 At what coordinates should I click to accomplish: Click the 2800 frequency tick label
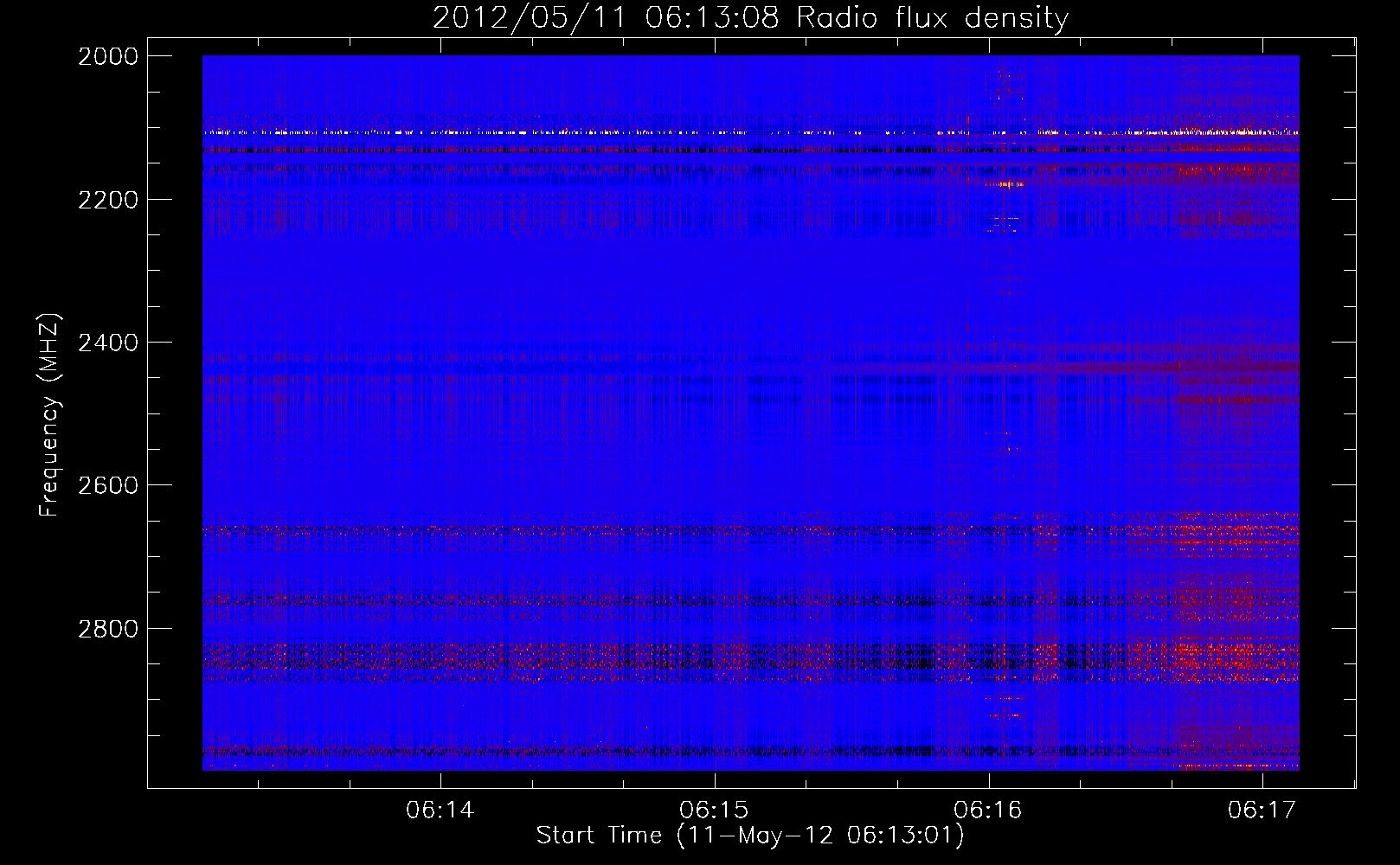click(x=108, y=628)
